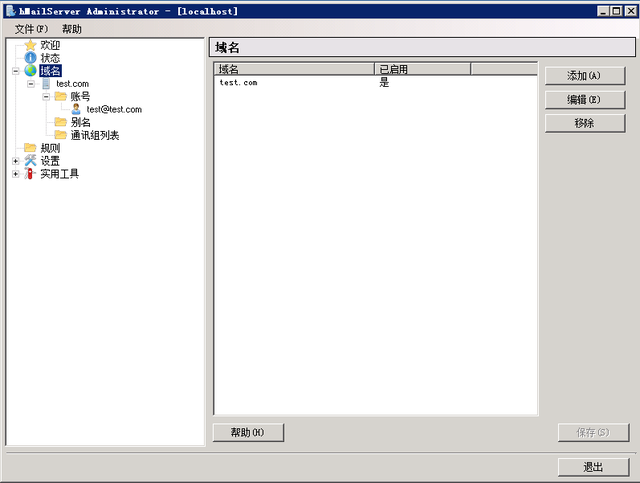Click the folder icon beside 通讯组列表
Screen dimensions: 640x483
click(61, 135)
